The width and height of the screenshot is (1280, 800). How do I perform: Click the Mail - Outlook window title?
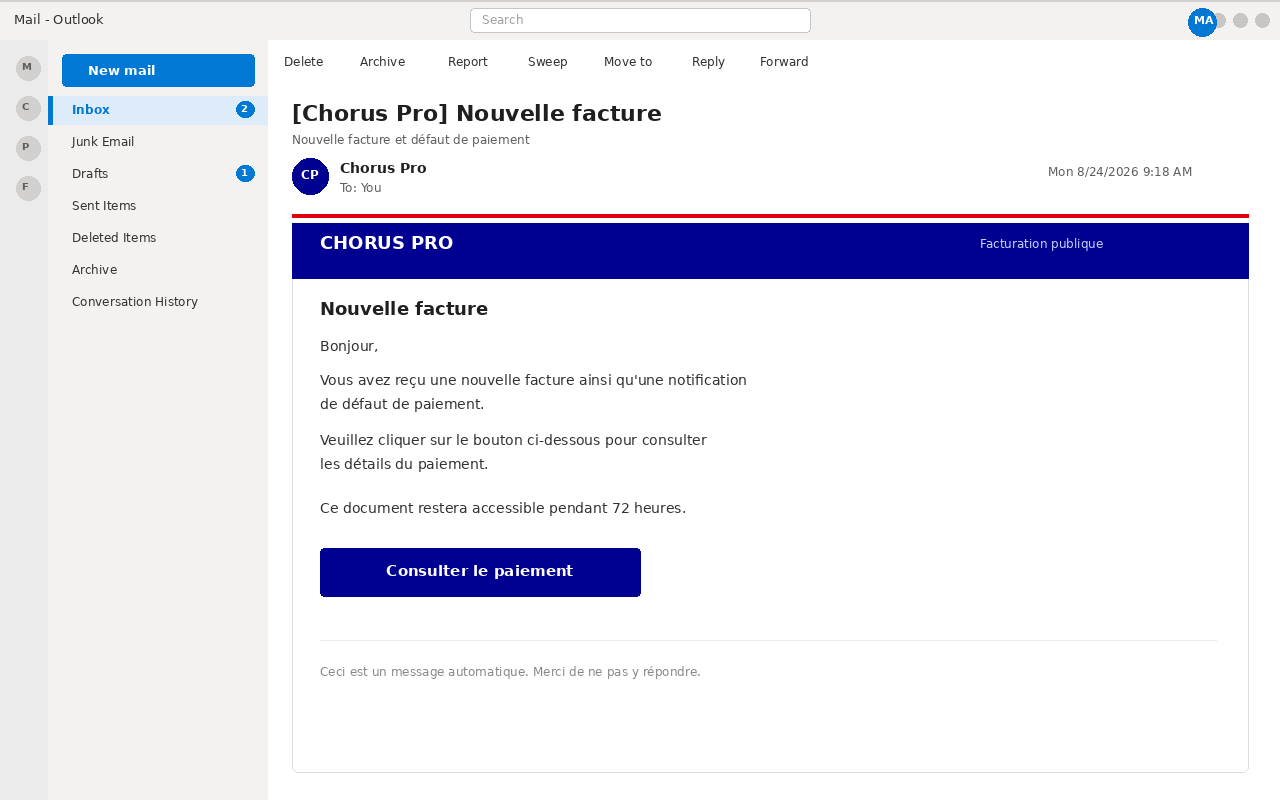59,20
